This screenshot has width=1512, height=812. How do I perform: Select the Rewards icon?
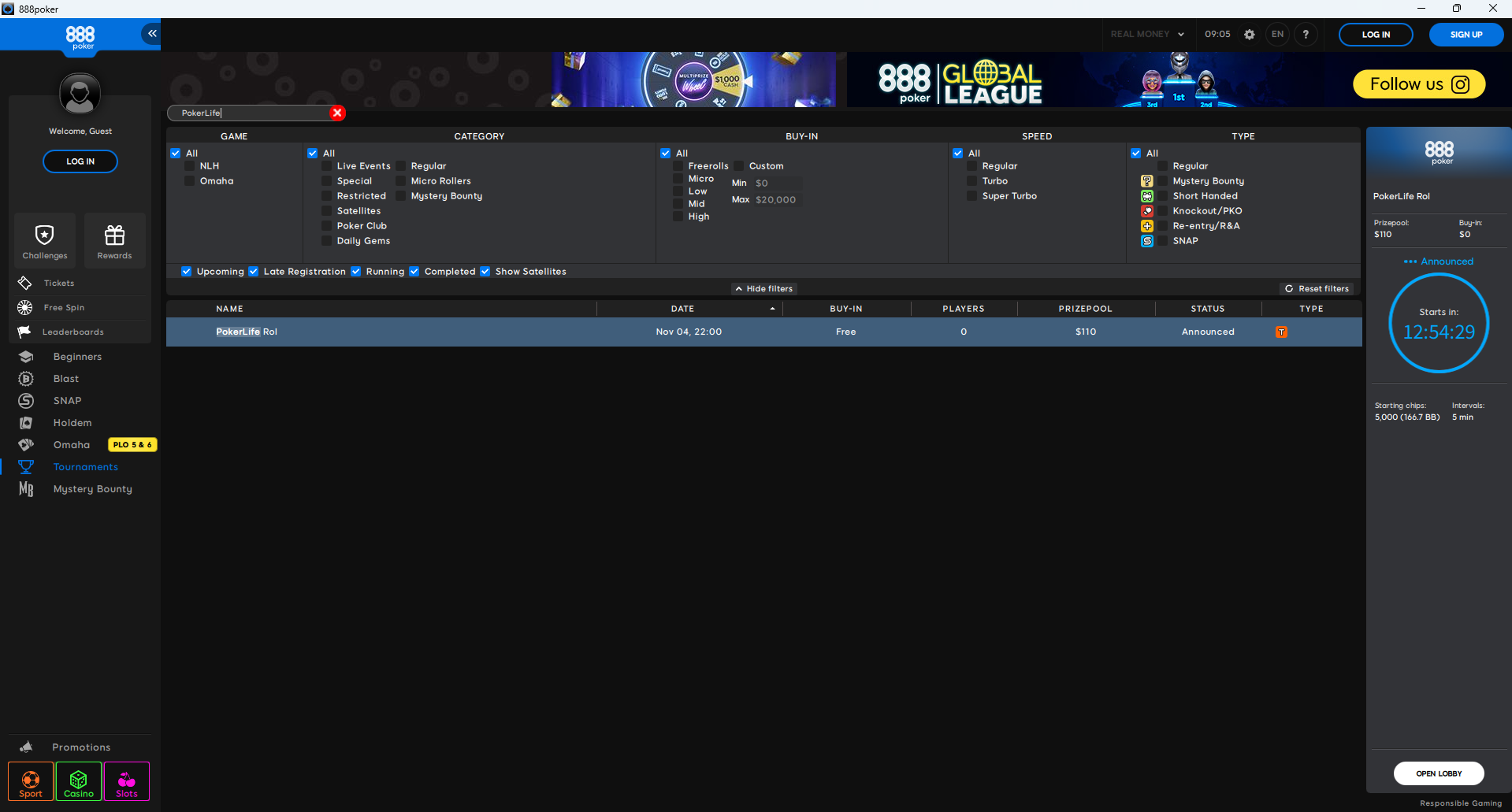point(114,239)
